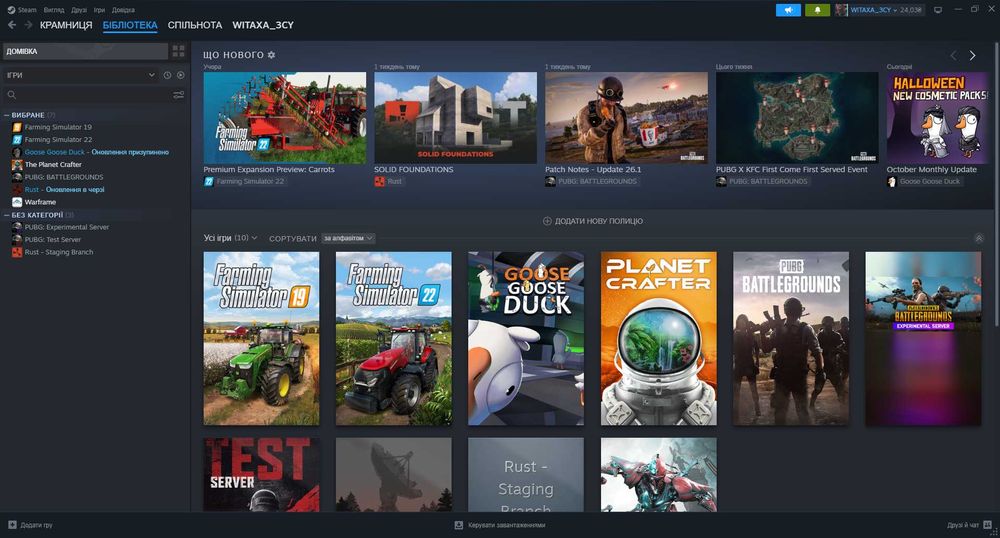The height and width of the screenshot is (538, 1000).
Task: Select PUBG: Test Server in sidebar
Action: pyautogui.click(x=53, y=240)
